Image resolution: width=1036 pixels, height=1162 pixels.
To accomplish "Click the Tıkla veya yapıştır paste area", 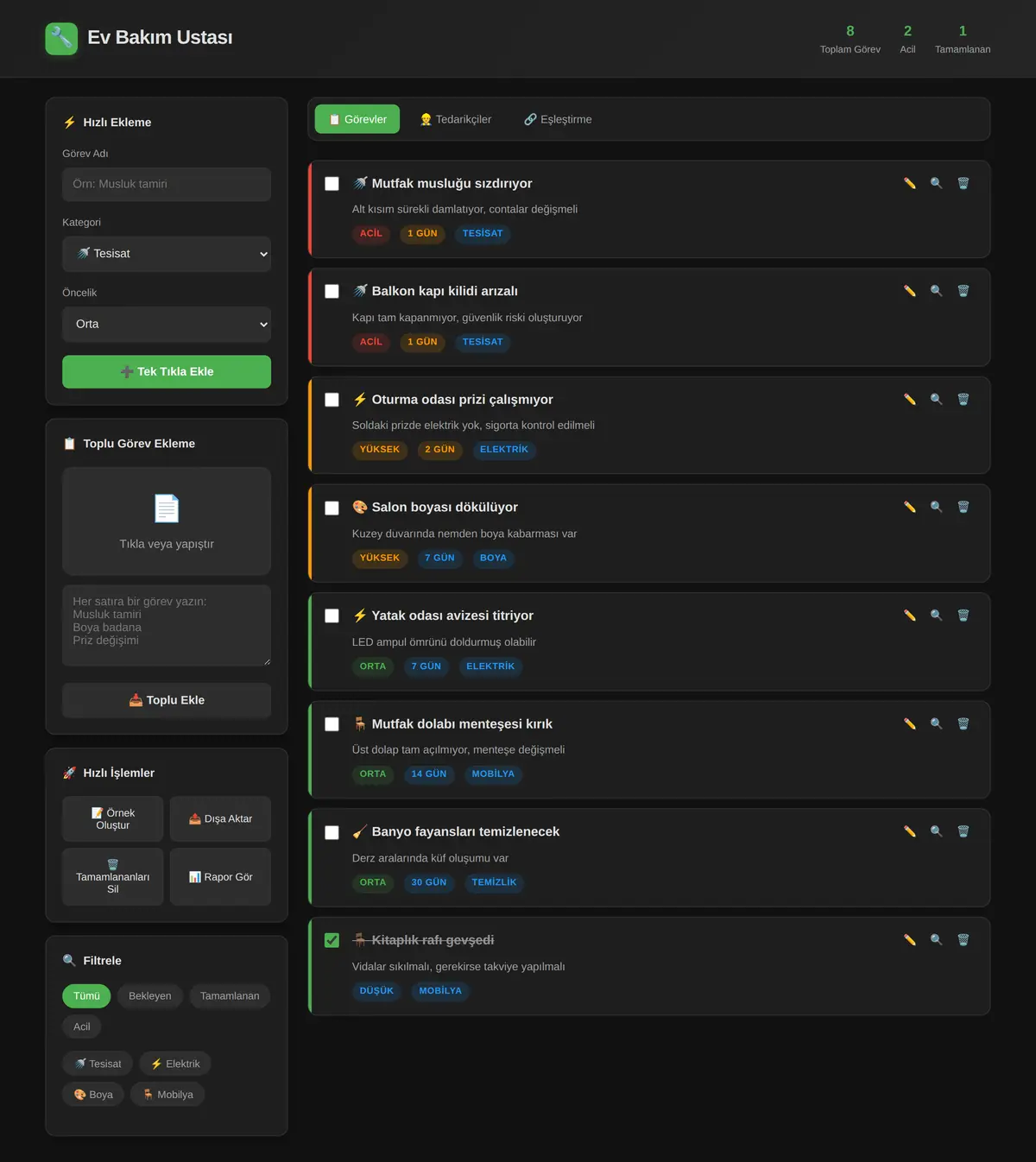I will (x=167, y=521).
